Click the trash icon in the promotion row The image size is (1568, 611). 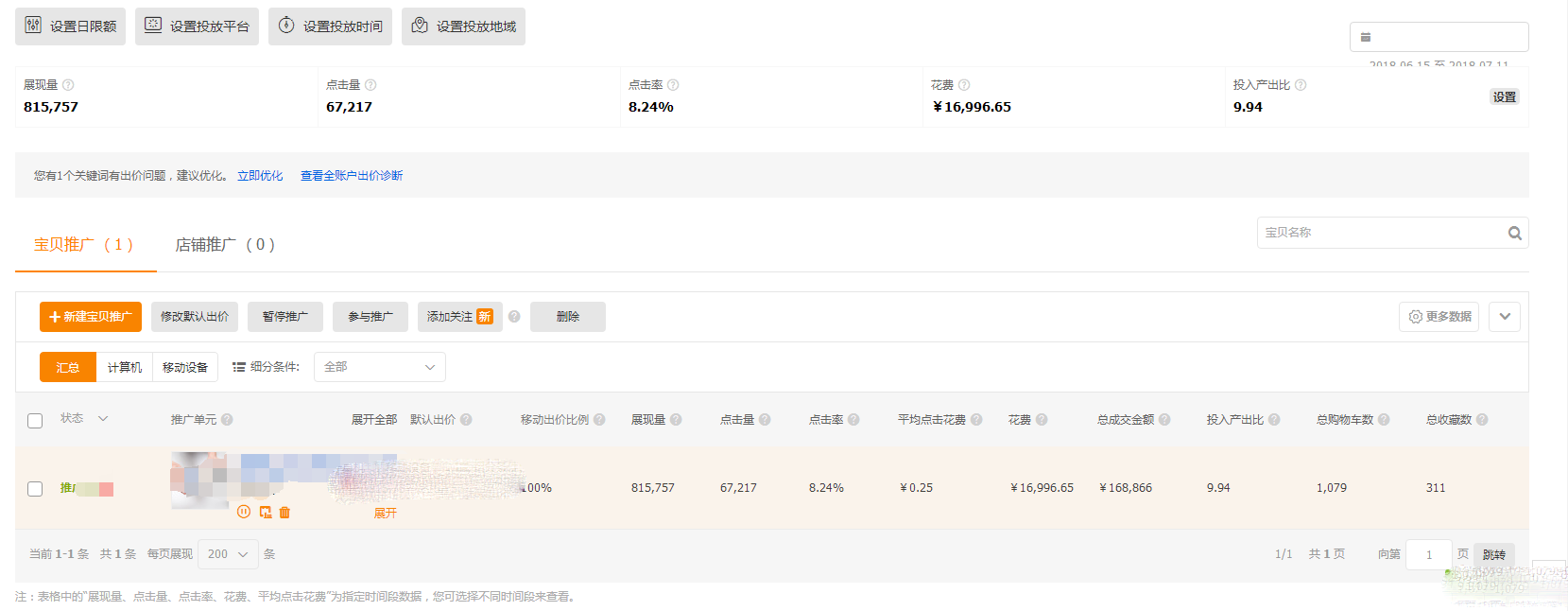284,512
